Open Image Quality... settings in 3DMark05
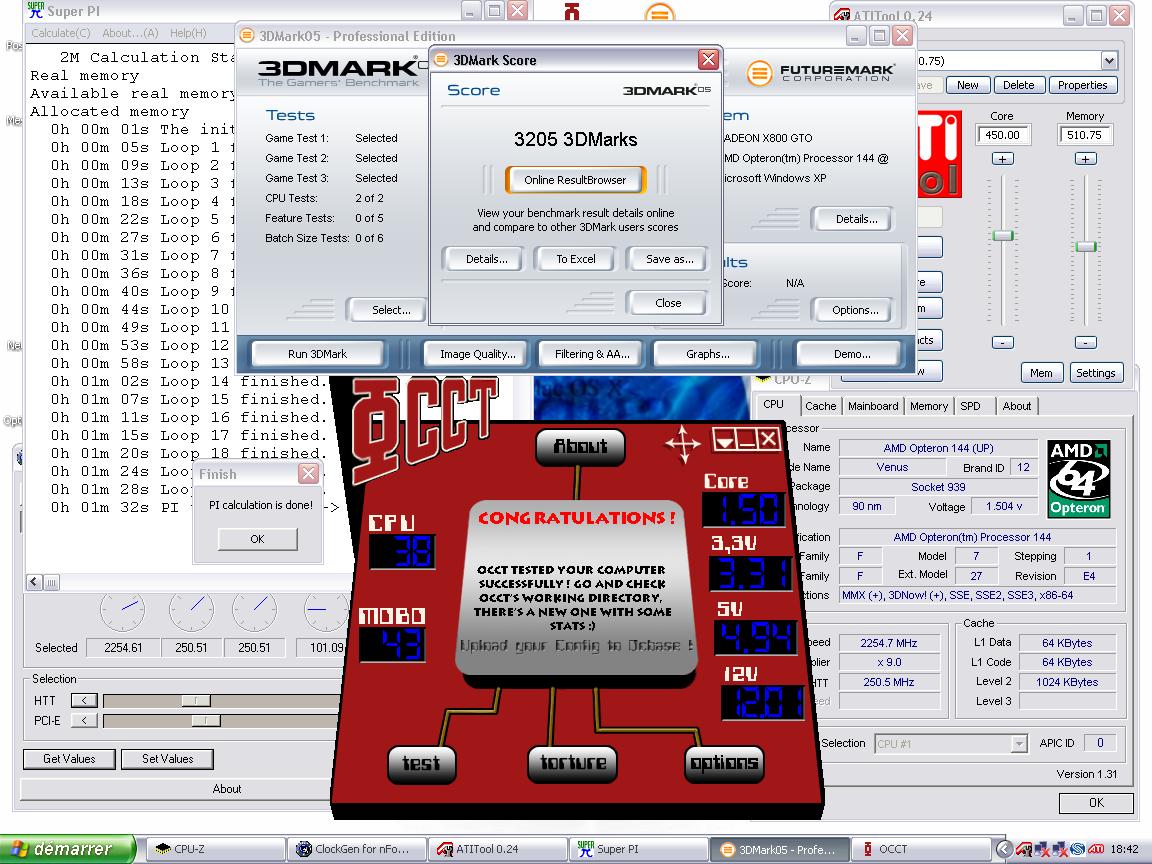This screenshot has height=864, width=1152. pyautogui.click(x=478, y=354)
